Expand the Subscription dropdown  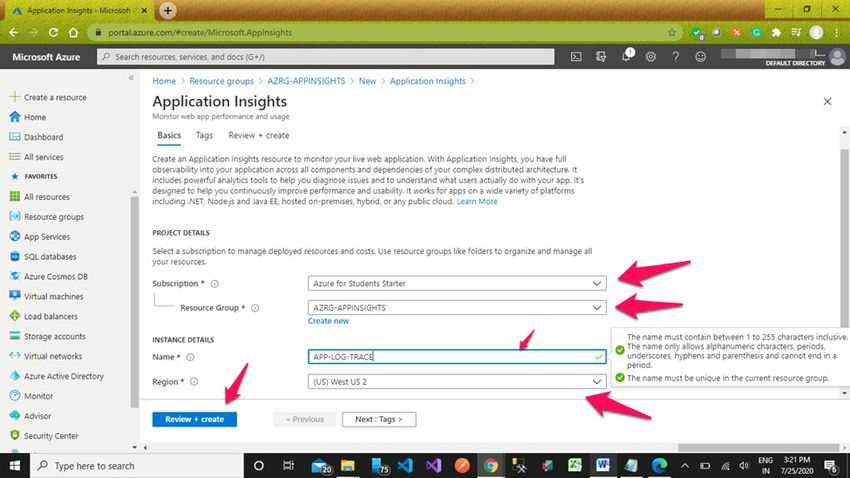(x=457, y=283)
